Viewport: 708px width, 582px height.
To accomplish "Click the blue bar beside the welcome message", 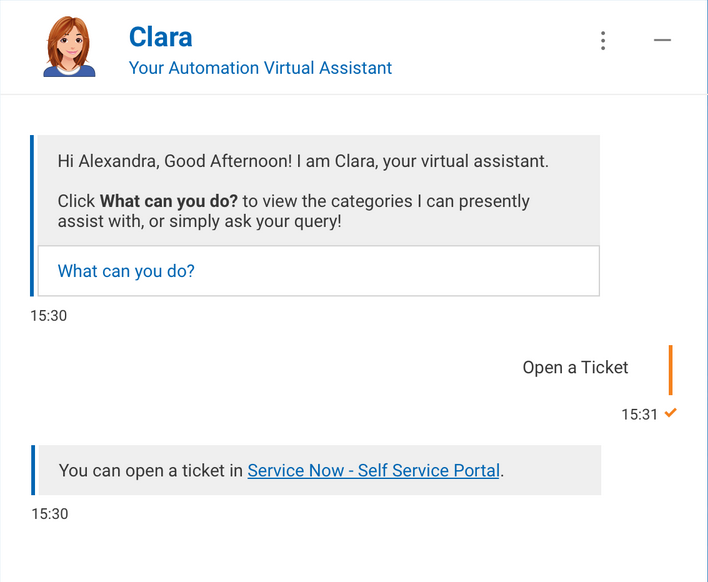I will point(32,215).
